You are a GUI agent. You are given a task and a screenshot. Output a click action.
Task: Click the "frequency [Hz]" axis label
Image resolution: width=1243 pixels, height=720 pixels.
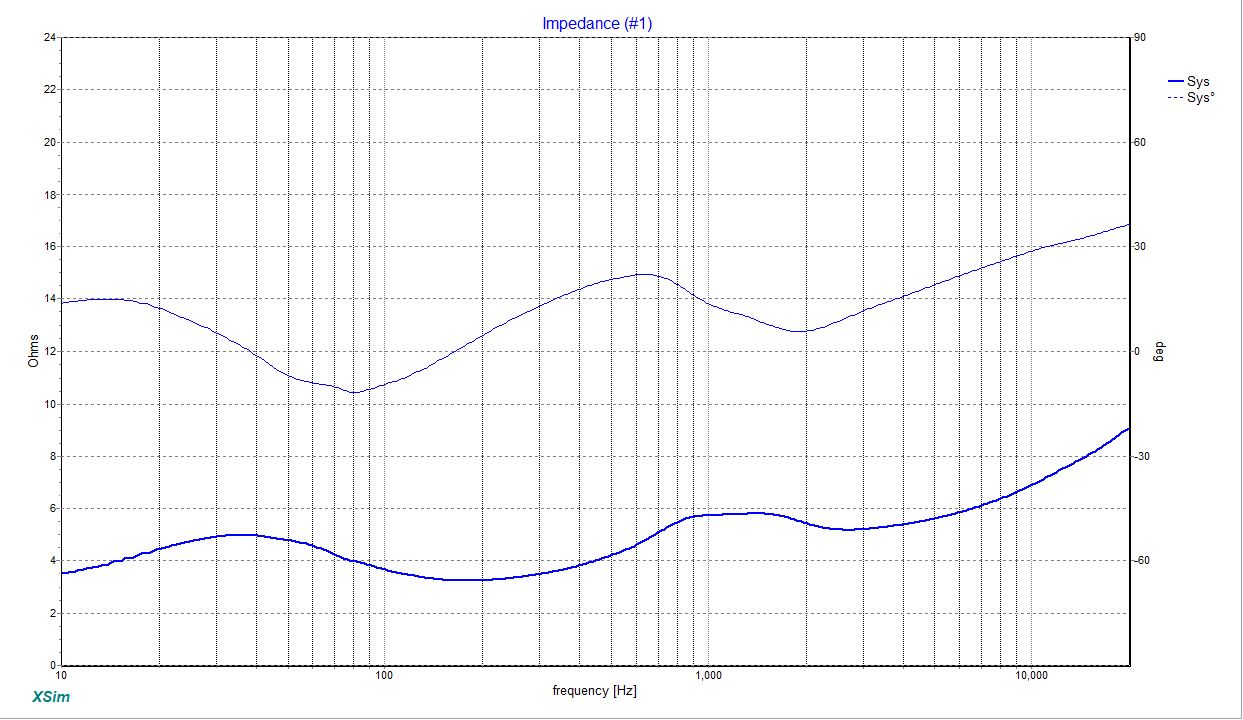[x=594, y=690]
